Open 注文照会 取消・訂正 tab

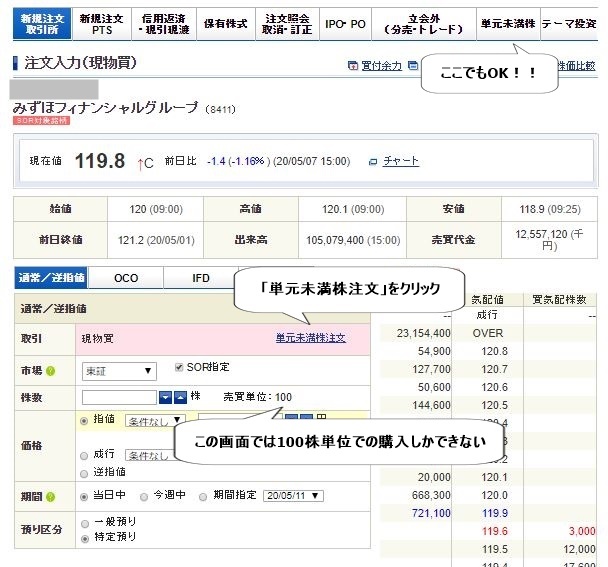287,24
